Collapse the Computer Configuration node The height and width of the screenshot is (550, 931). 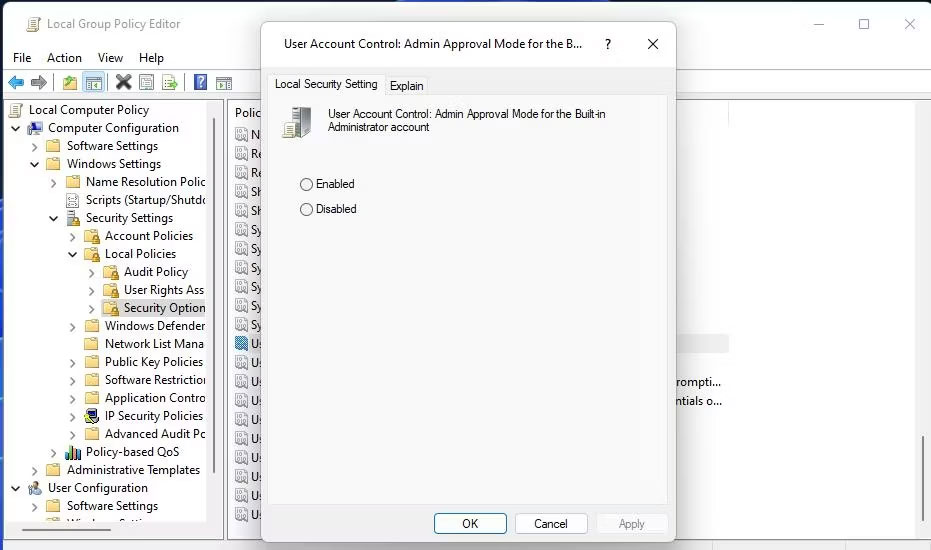coord(15,128)
